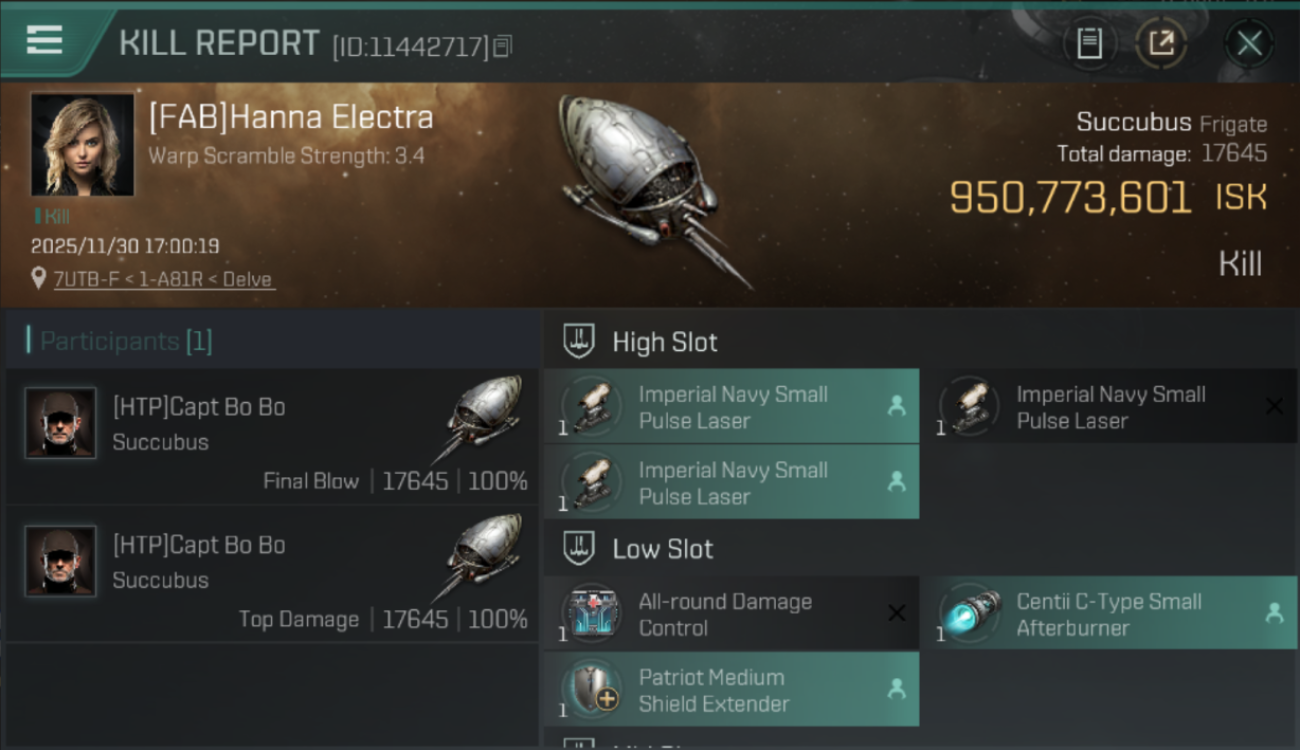Click the X mark on All-round Damage Control
Screen dimensions: 1300x750
tap(897, 613)
